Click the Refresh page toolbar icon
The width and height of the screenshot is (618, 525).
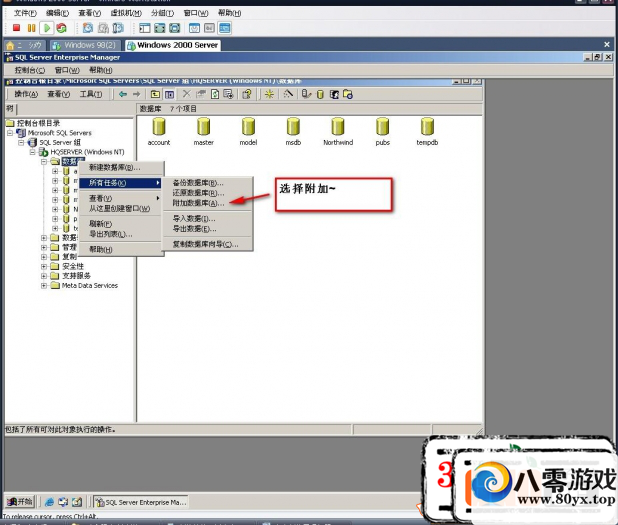click(215, 94)
